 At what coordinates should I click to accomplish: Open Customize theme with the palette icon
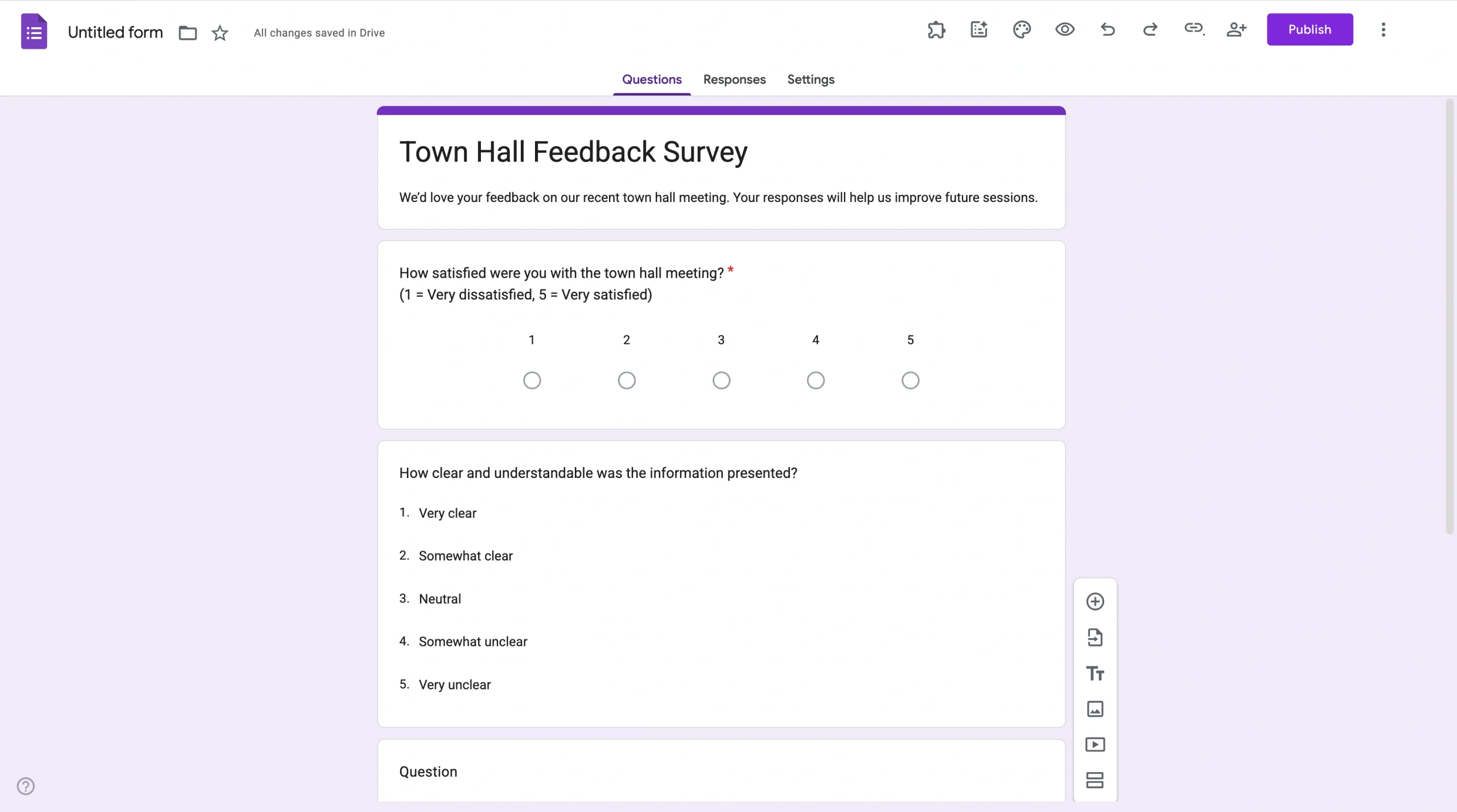[1021, 29]
